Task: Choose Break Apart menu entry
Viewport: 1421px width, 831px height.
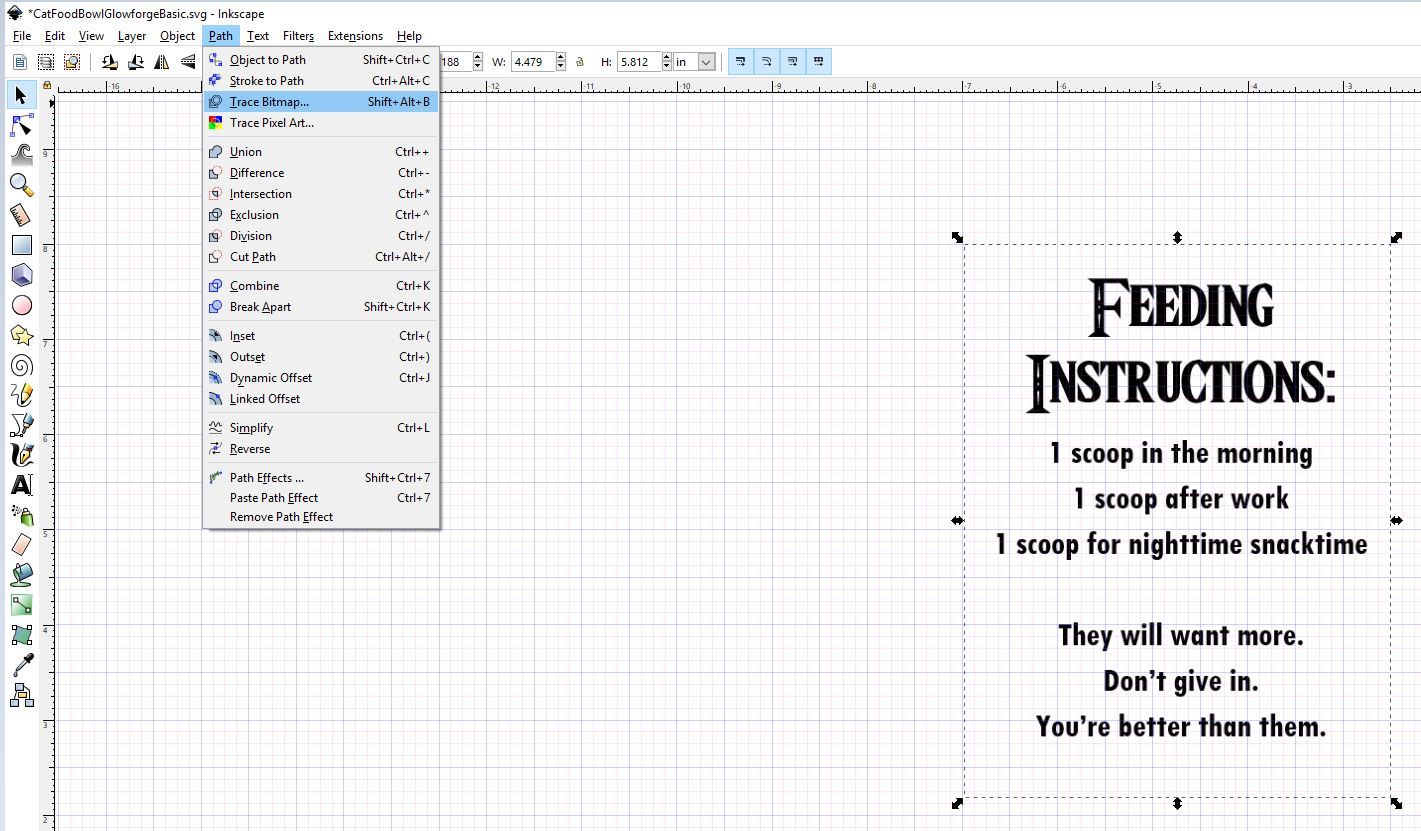Action: (x=320, y=307)
